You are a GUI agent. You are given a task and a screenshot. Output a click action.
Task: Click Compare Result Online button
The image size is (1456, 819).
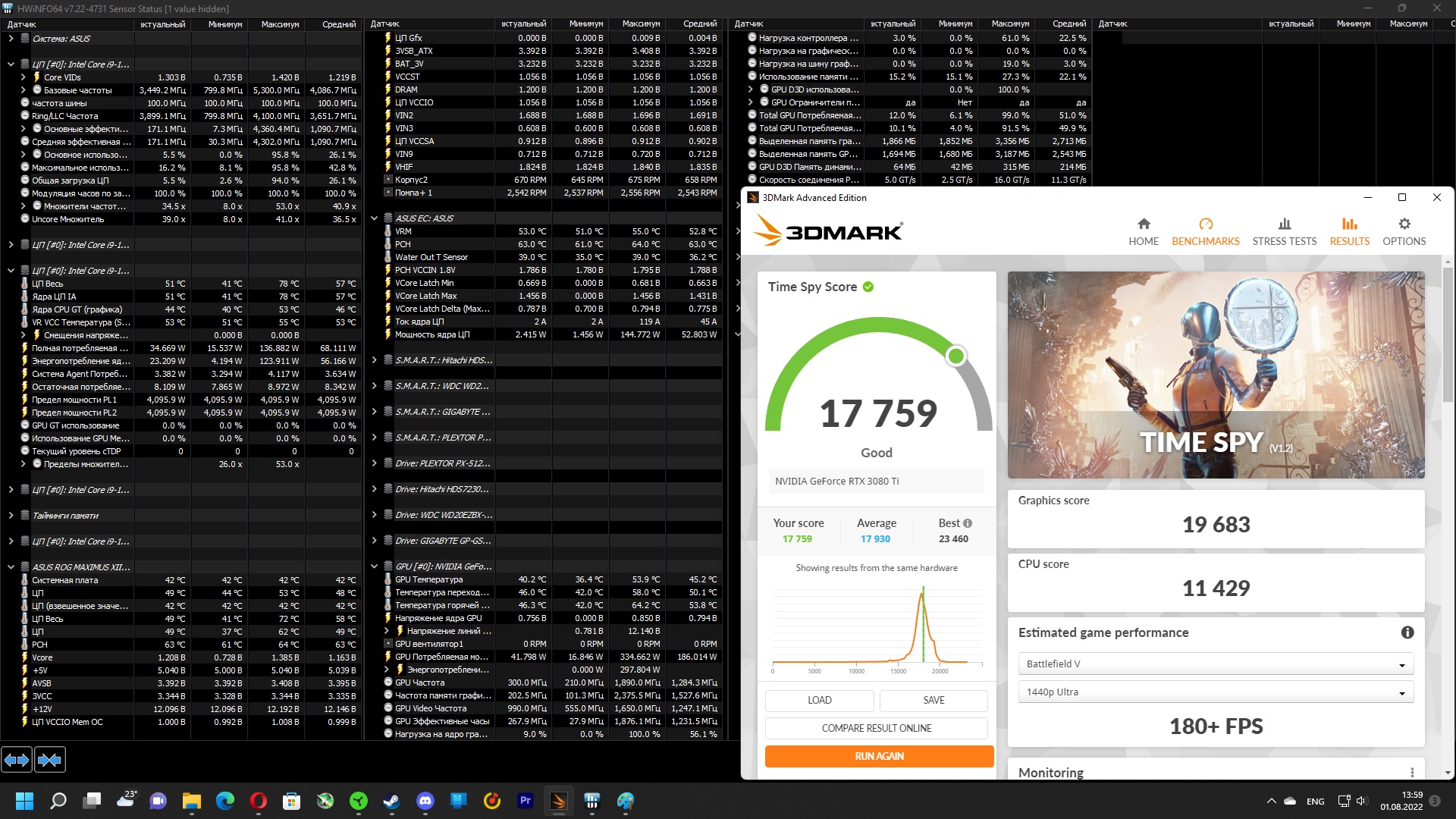[x=876, y=728]
